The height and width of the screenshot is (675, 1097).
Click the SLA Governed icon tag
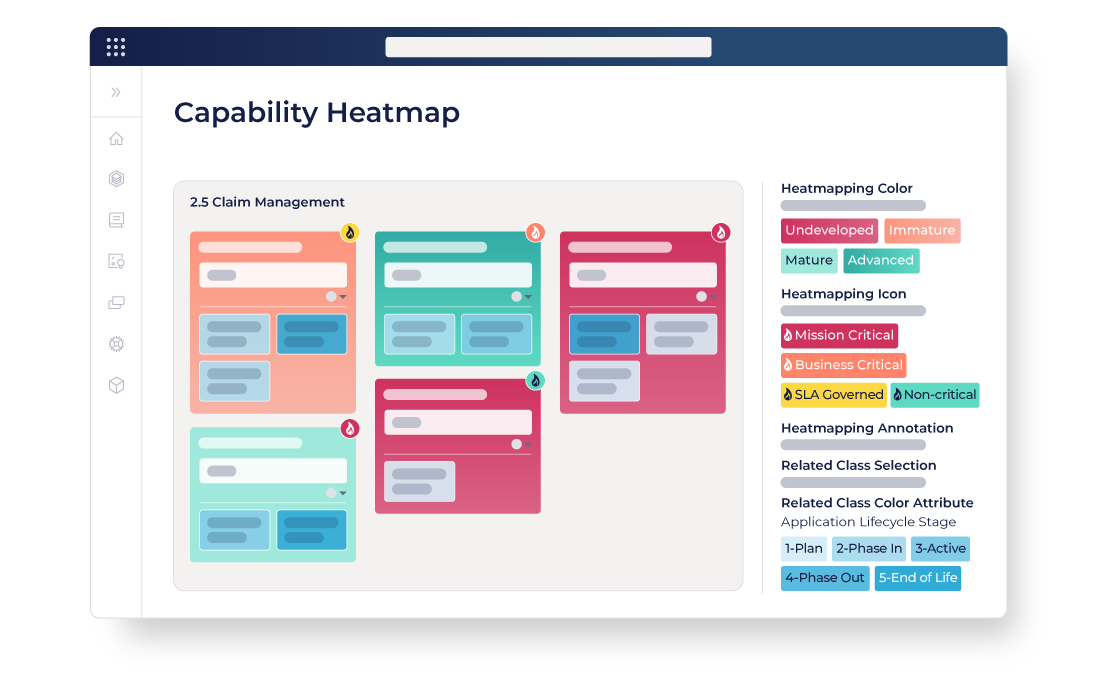click(x=833, y=395)
